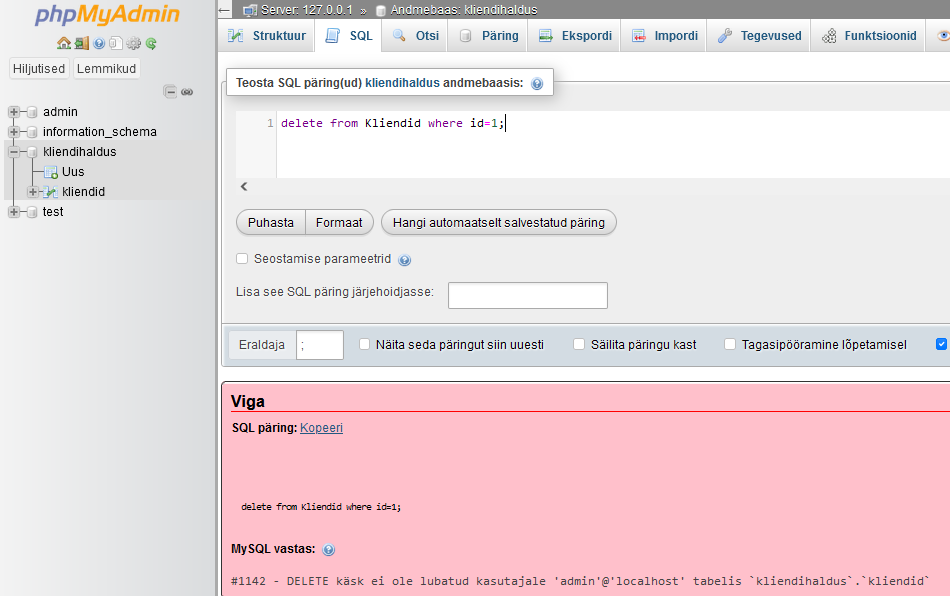Viewport: 950px width, 596px height.
Task: Click the log out door icon
Action: point(81,43)
